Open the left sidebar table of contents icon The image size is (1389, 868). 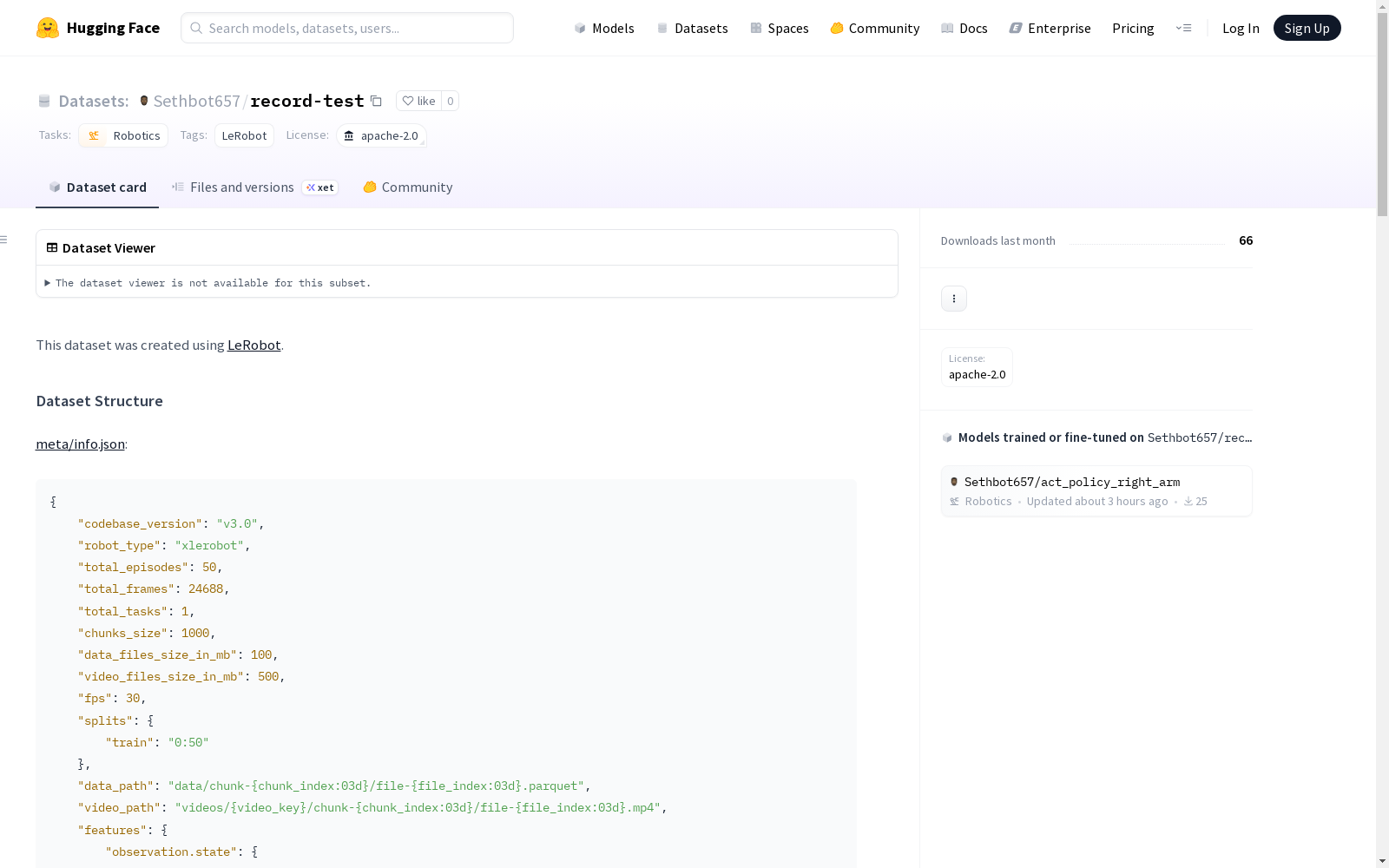(4, 240)
